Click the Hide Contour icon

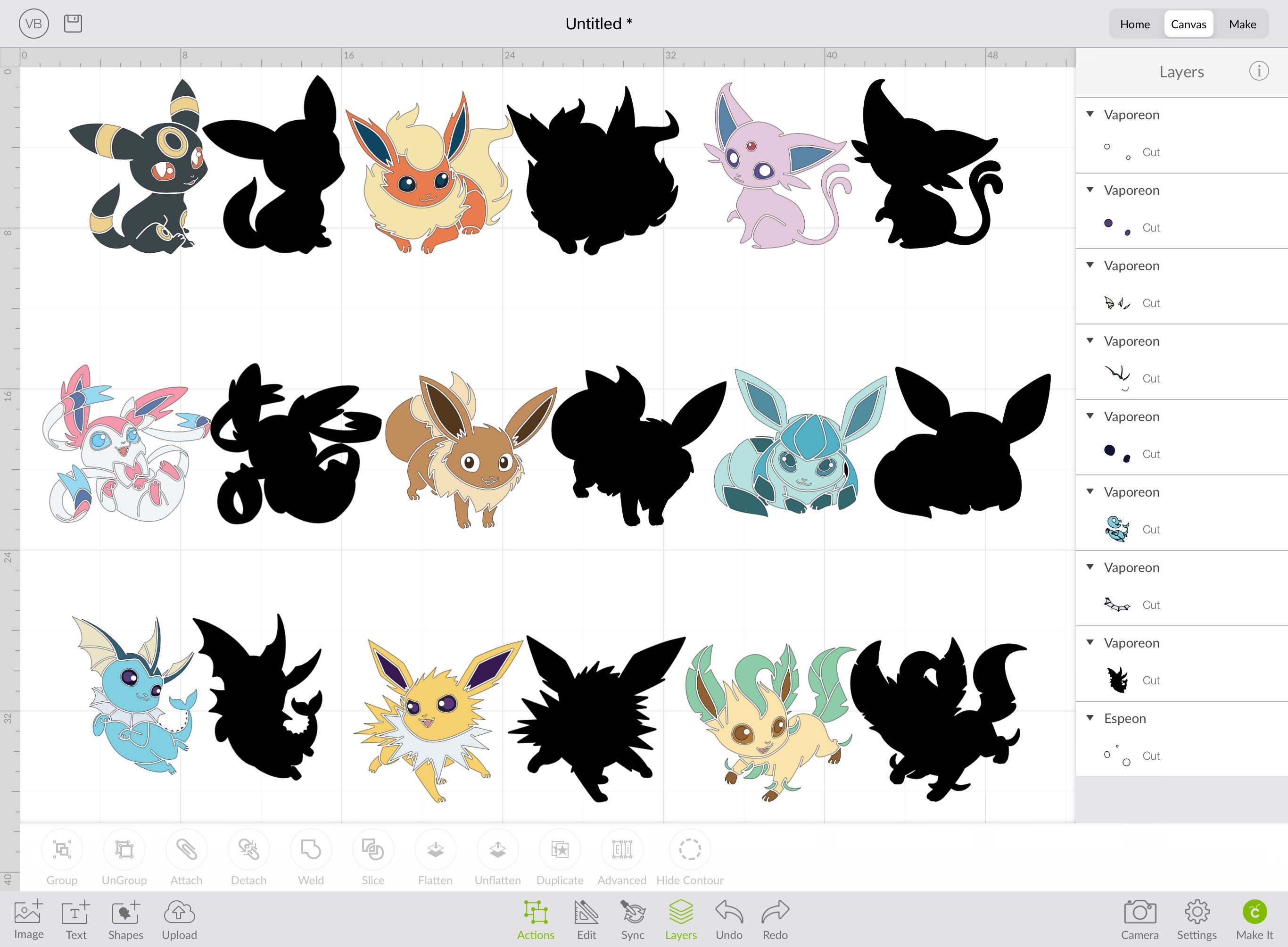[x=690, y=849]
